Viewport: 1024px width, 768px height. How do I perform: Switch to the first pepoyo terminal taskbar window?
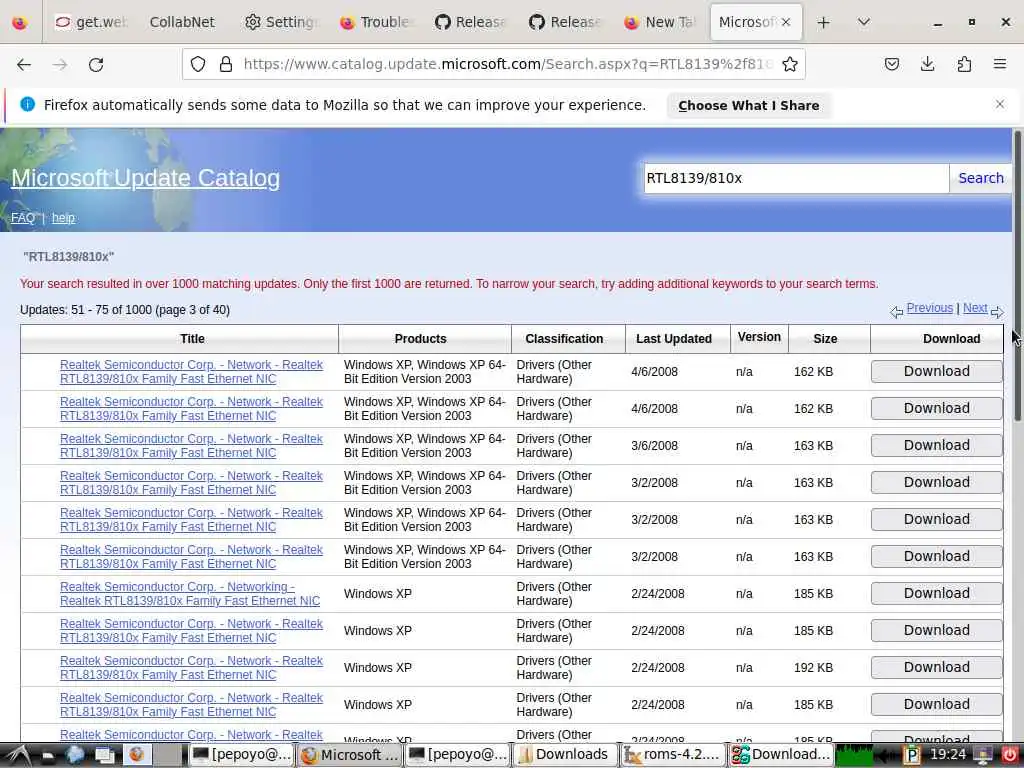click(x=242, y=755)
